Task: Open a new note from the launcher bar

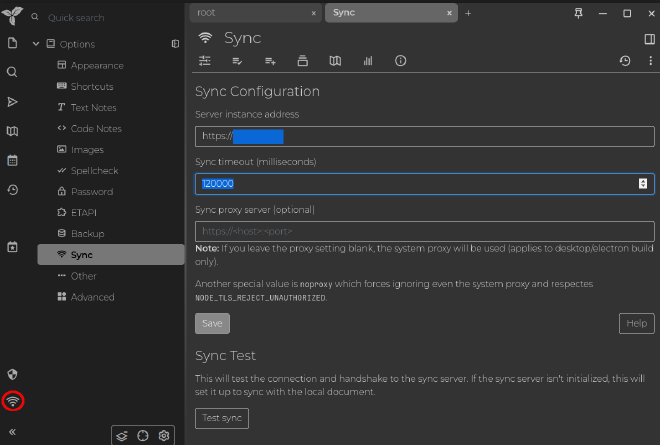Action: click(13, 43)
